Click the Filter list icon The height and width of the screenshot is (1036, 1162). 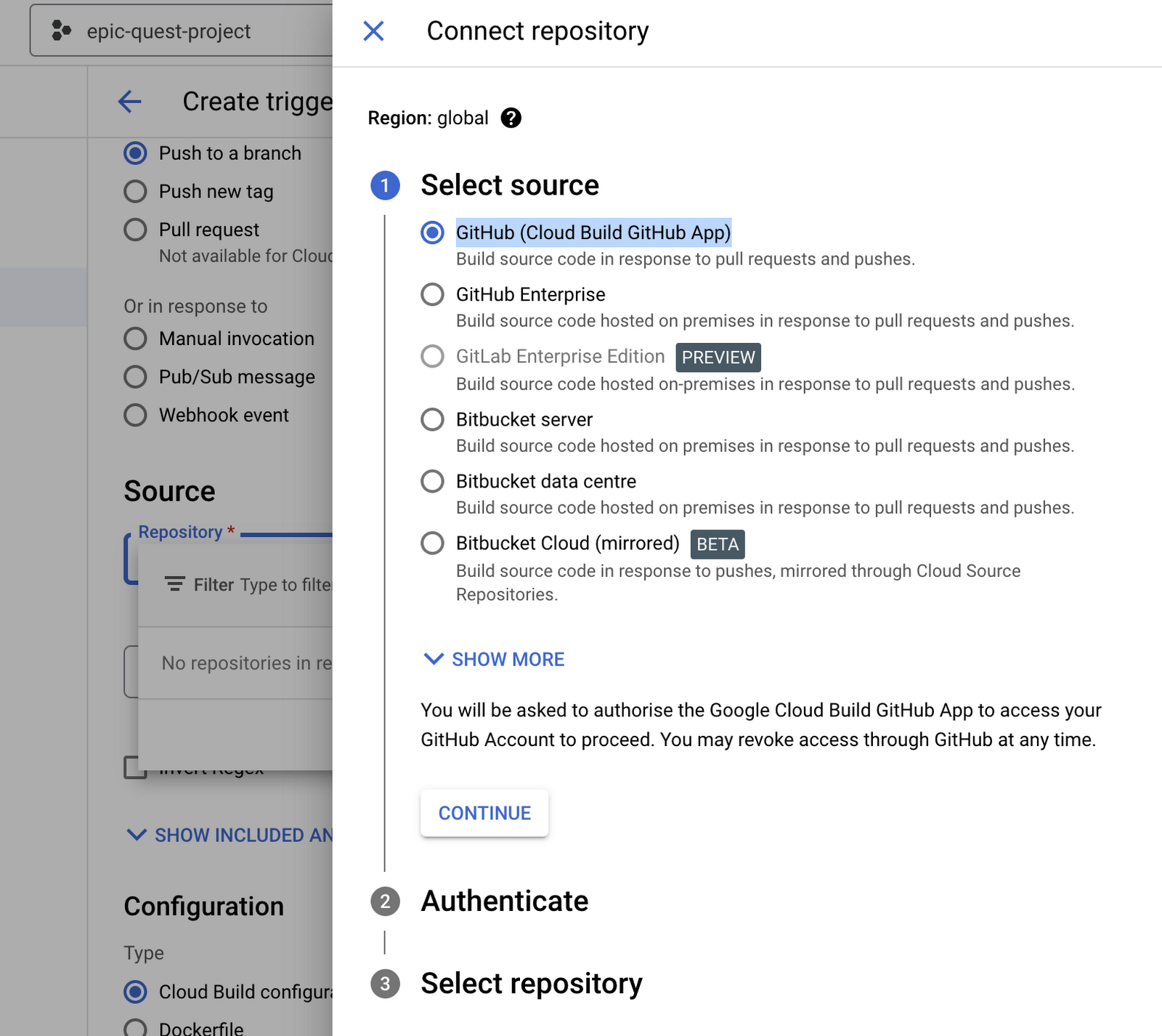click(x=174, y=584)
